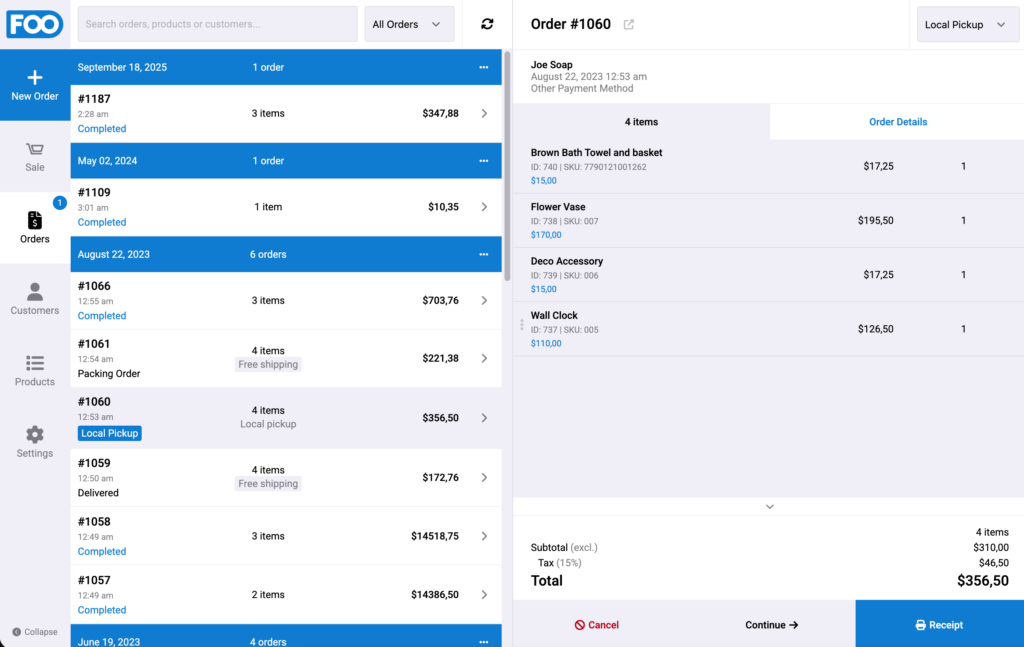Click the $170,00 Flower Vase price
The image size is (1024, 647).
[x=546, y=235]
